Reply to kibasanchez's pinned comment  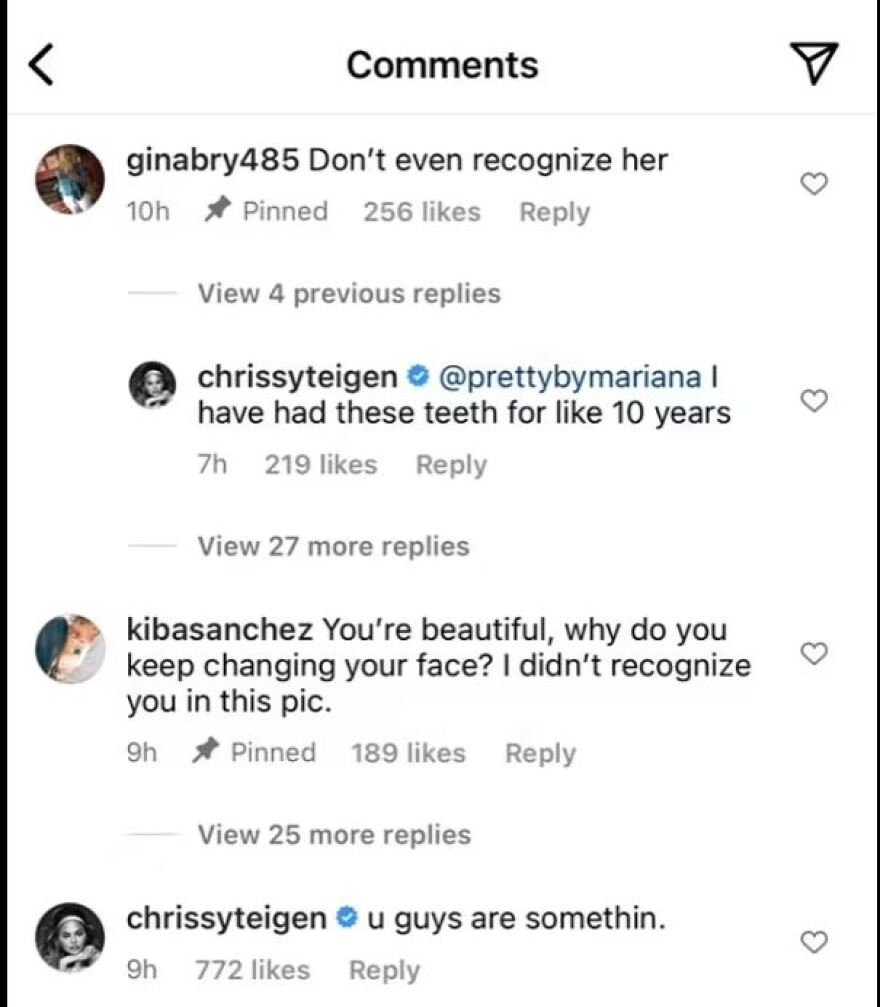(540, 753)
